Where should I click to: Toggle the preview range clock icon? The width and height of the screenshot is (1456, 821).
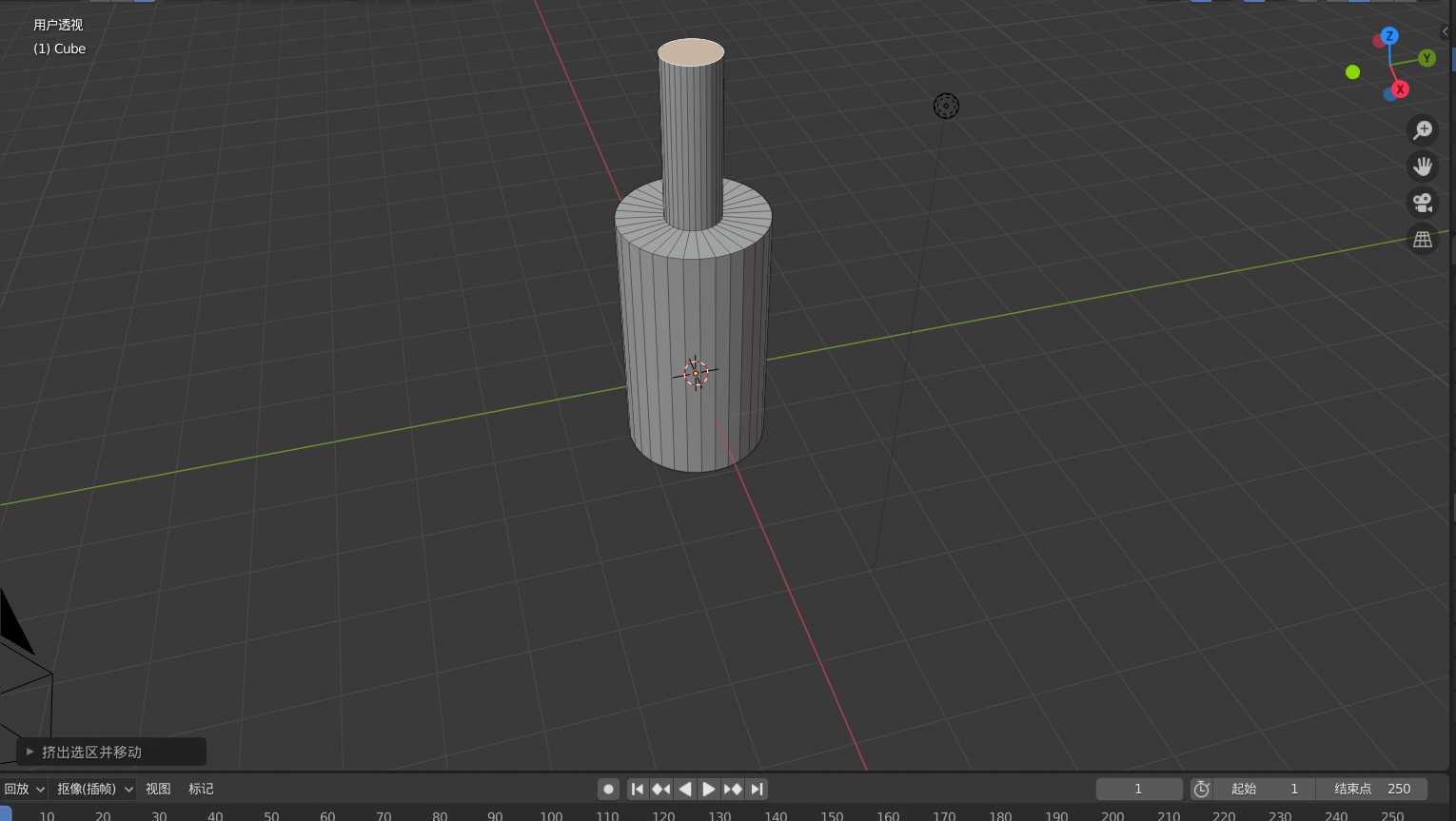pyautogui.click(x=1202, y=789)
